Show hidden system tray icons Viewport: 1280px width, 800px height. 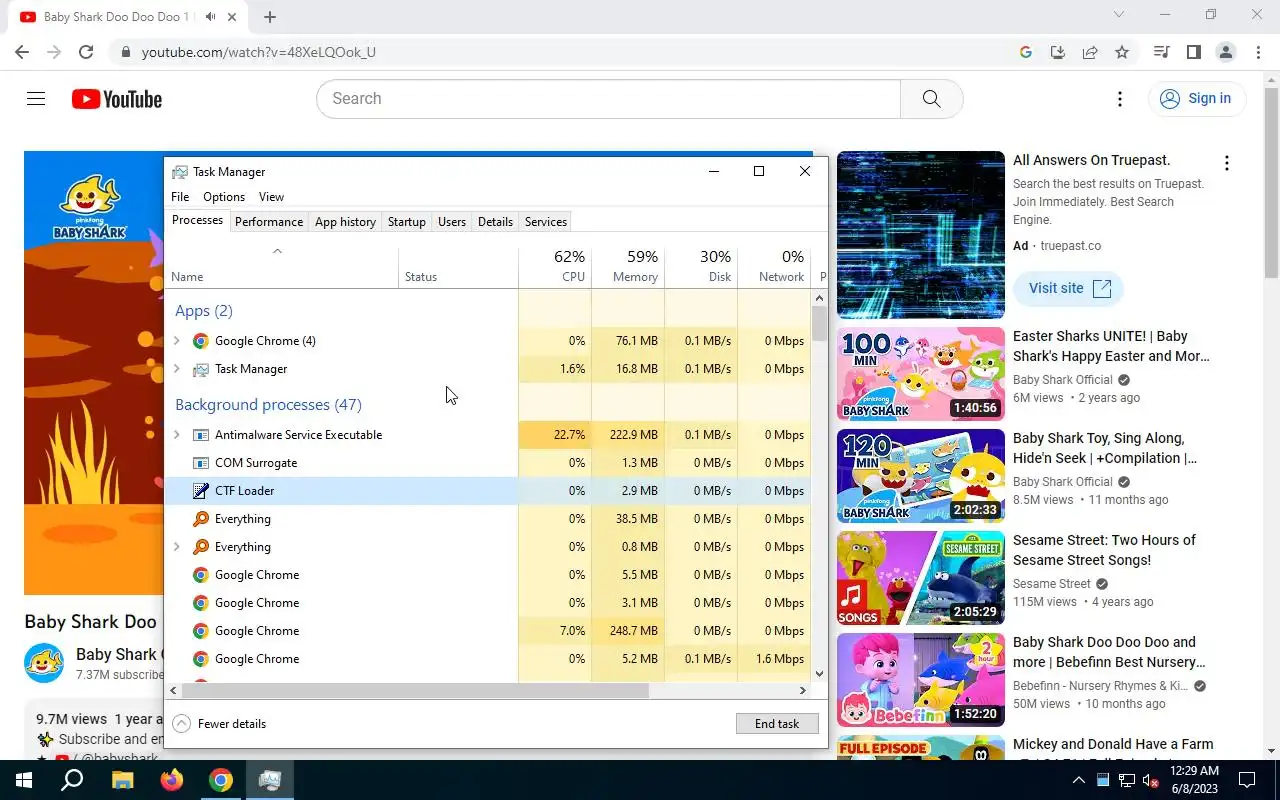1078,780
